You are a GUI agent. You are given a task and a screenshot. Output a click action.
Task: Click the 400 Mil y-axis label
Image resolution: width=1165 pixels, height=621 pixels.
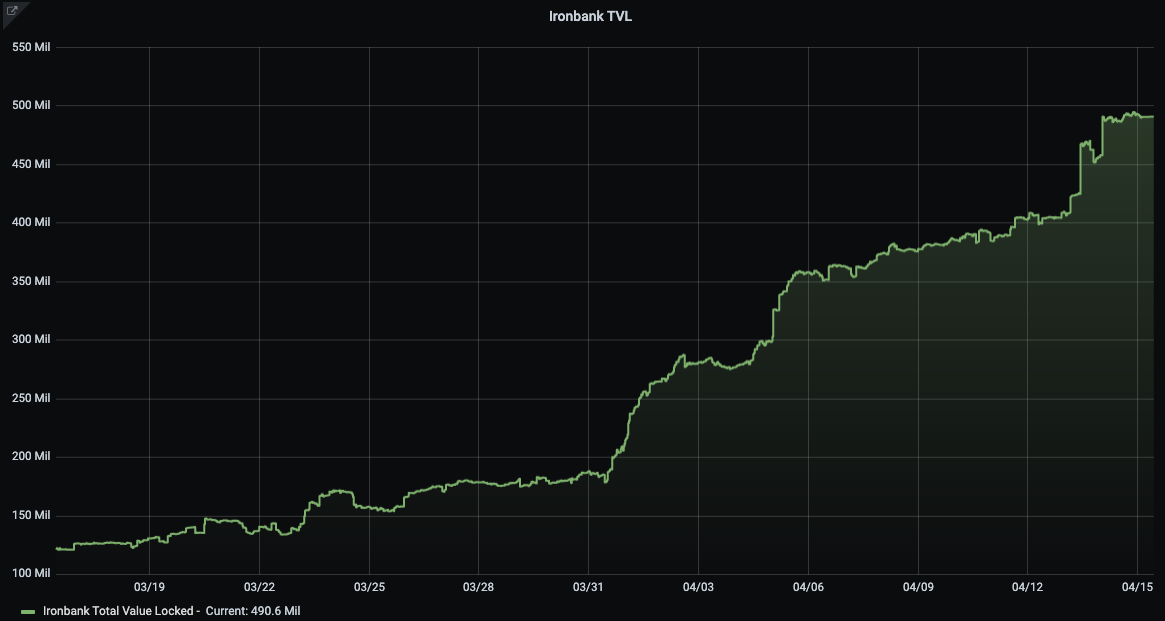[31, 222]
